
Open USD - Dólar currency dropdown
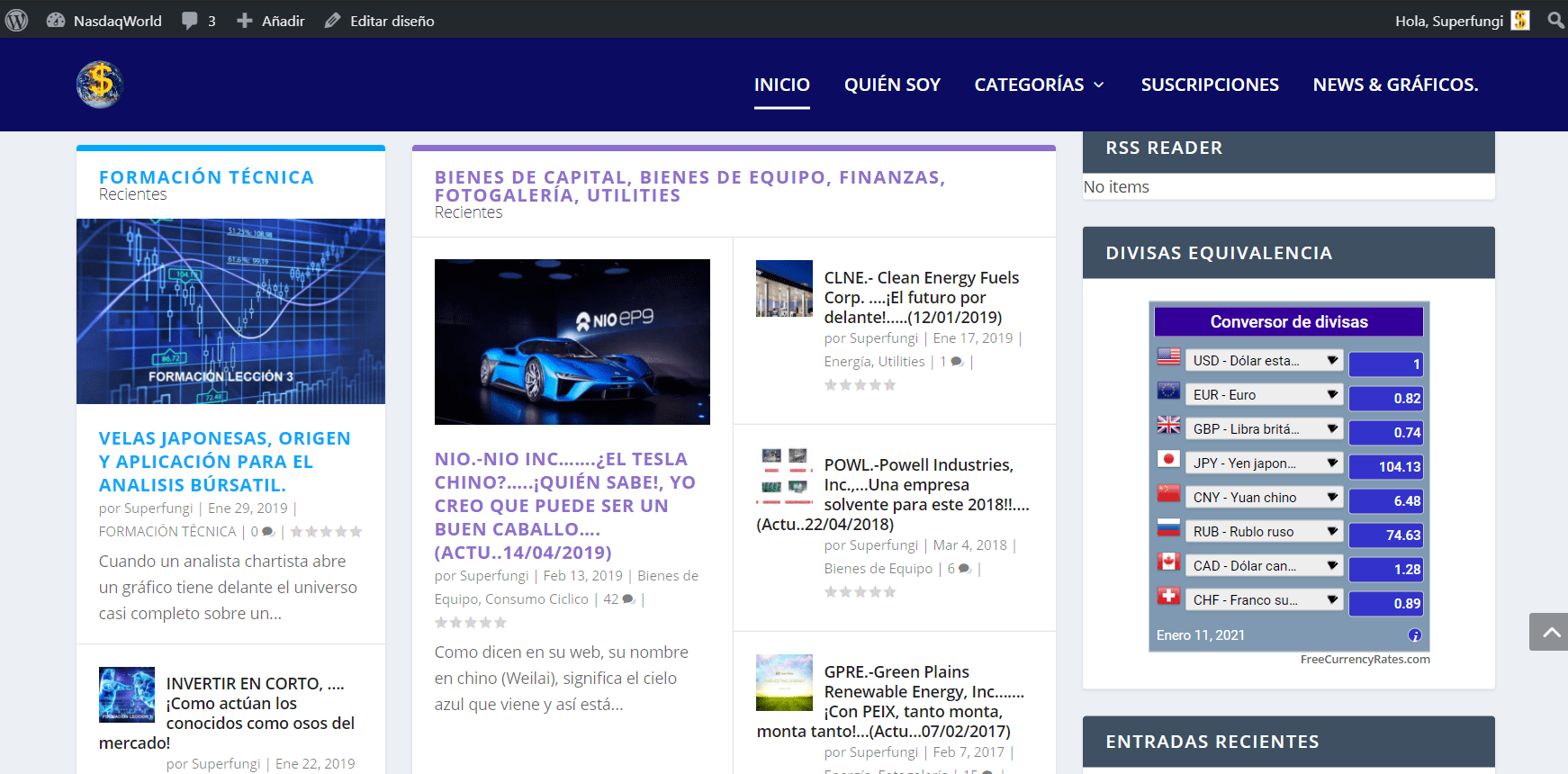[1265, 360]
